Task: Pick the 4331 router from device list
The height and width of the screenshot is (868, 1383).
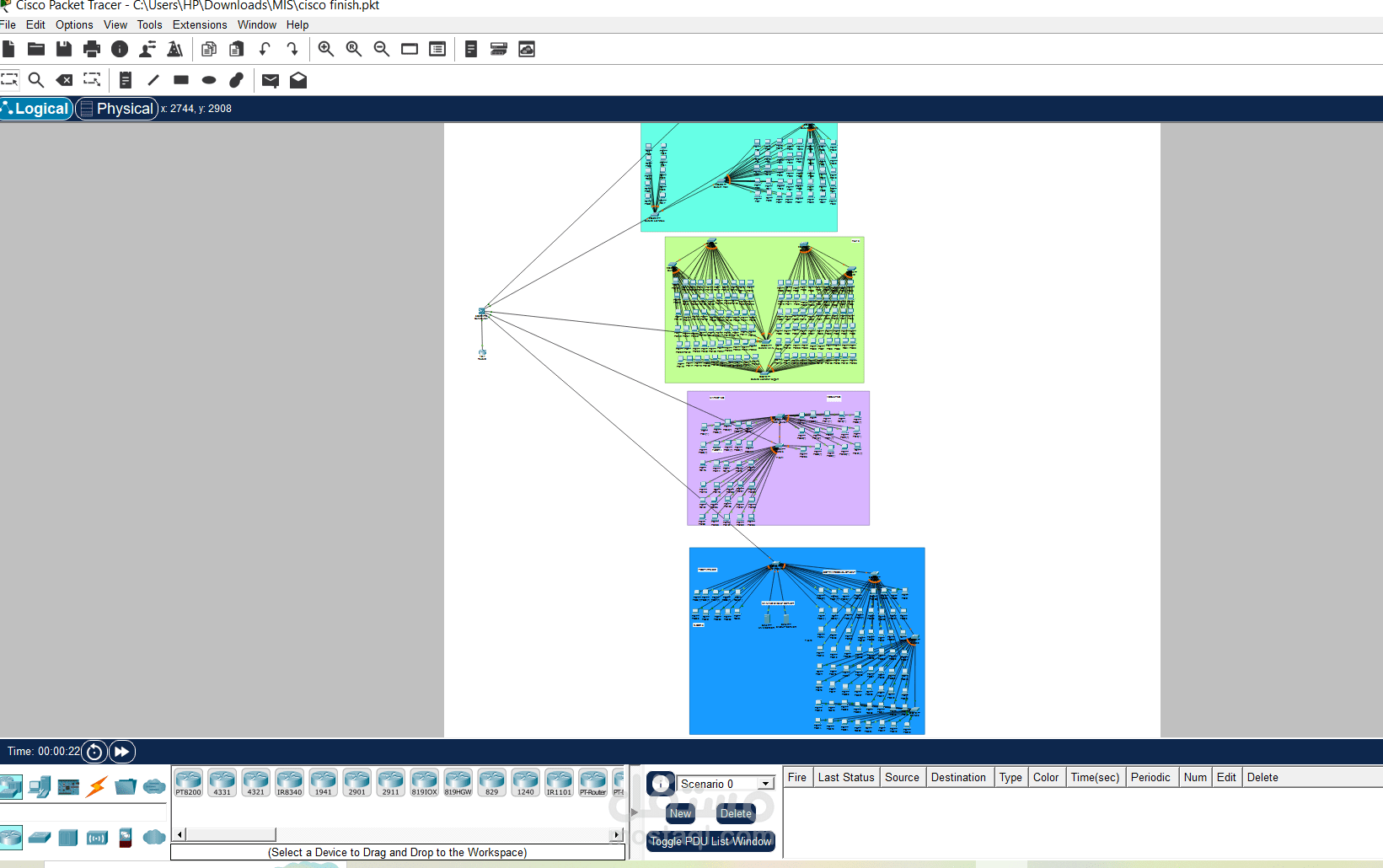Action: coord(222,782)
